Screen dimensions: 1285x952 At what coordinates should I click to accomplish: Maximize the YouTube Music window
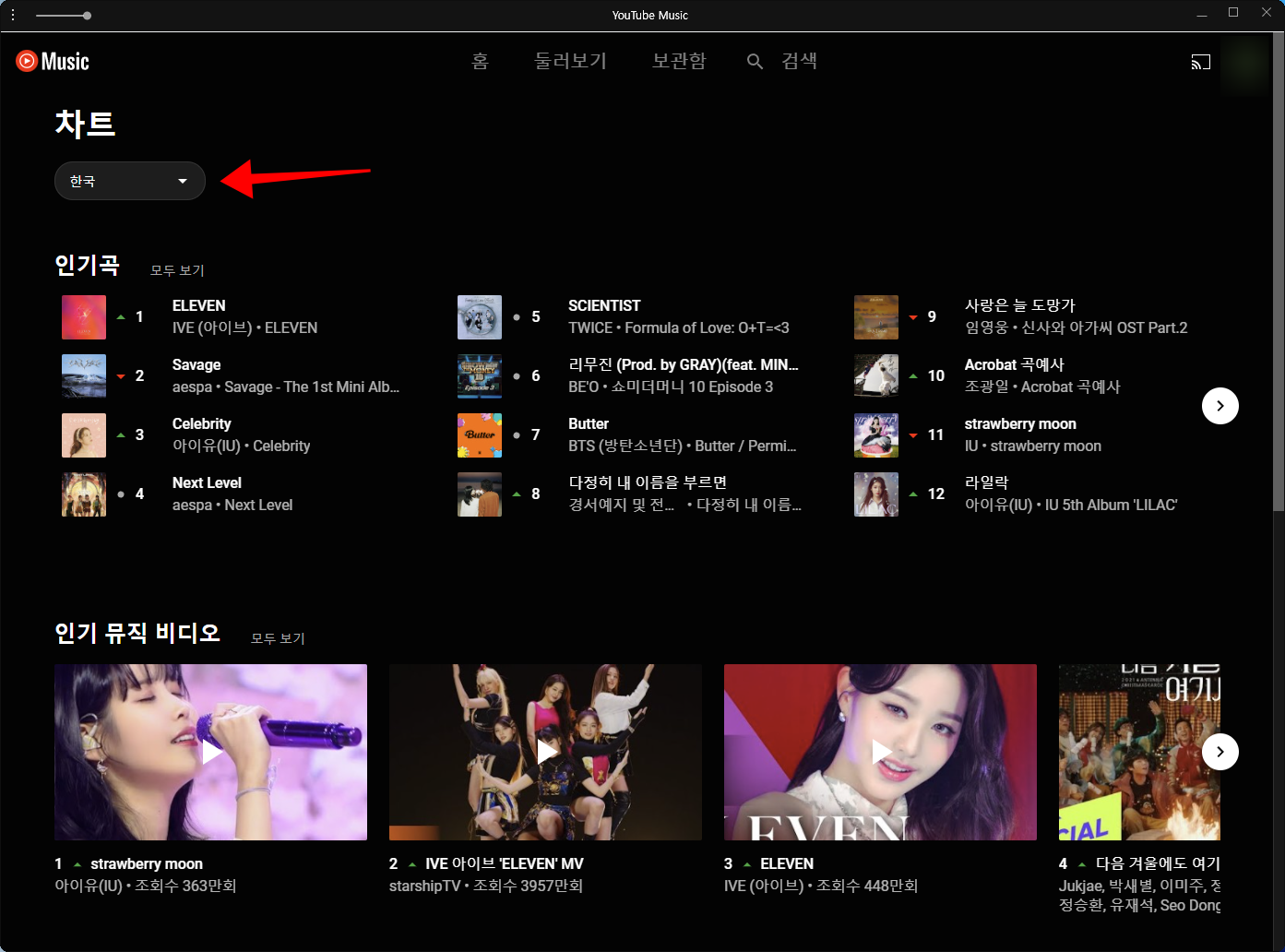[1233, 13]
